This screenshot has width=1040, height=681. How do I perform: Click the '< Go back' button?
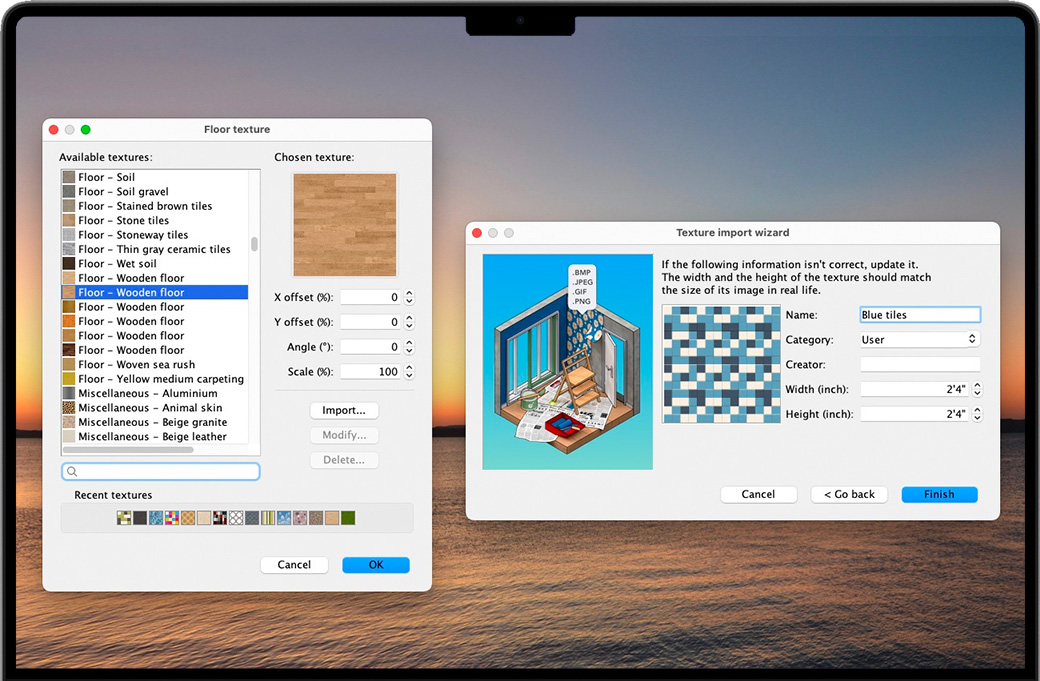pos(849,494)
